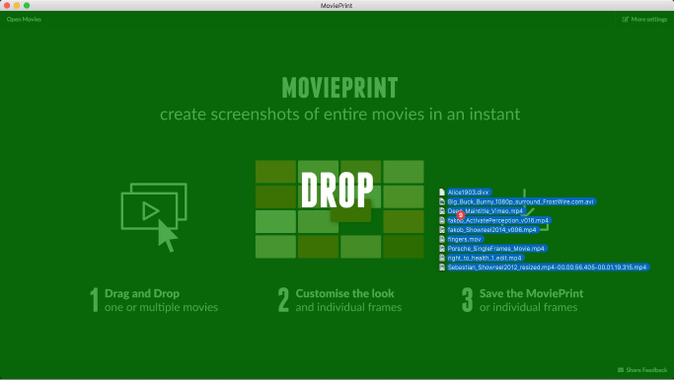Click the DROP zone grid
Viewport: 674px width, 380px height.
pyautogui.click(x=339, y=209)
